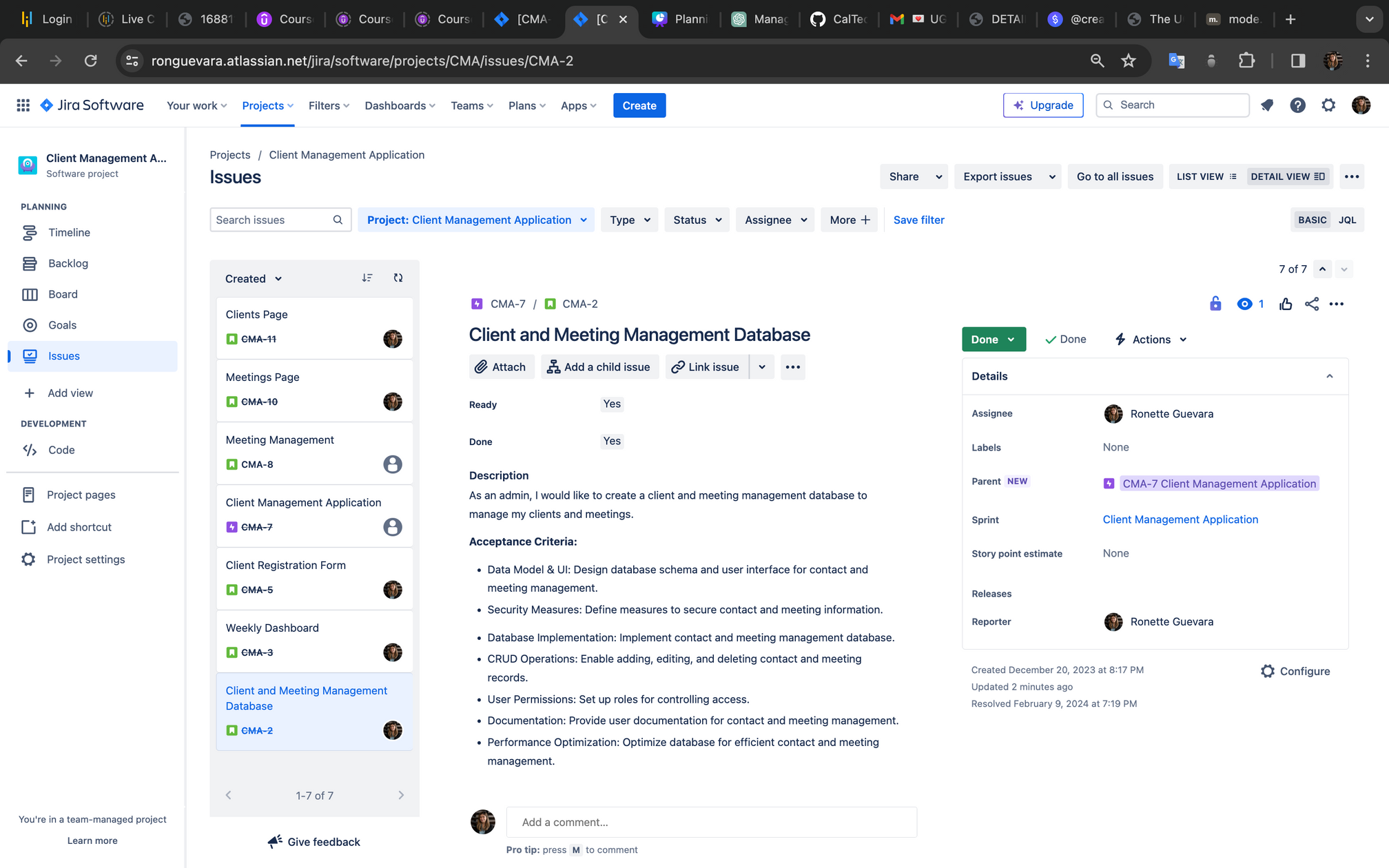Click the share issue icon
This screenshot has width=1389, height=868.
1312,304
